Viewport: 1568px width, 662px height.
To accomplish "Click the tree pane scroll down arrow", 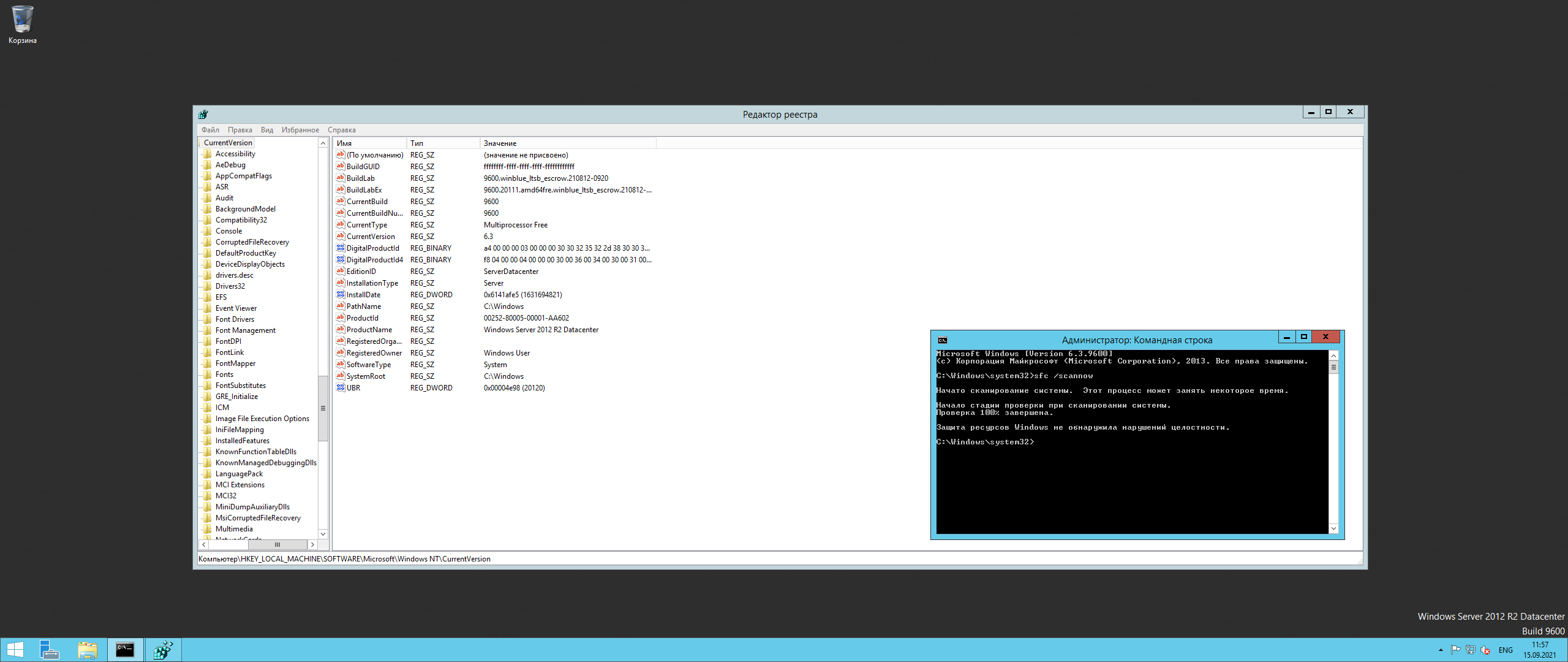I will 323,534.
